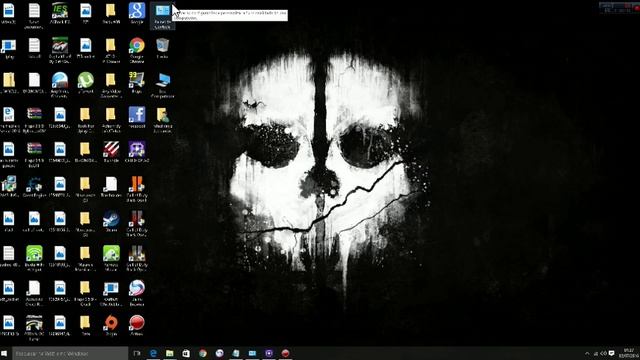Image resolution: width=640 pixels, height=360 pixels.
Task: Open the Windows Store taskbar icon
Action: click(x=186, y=353)
